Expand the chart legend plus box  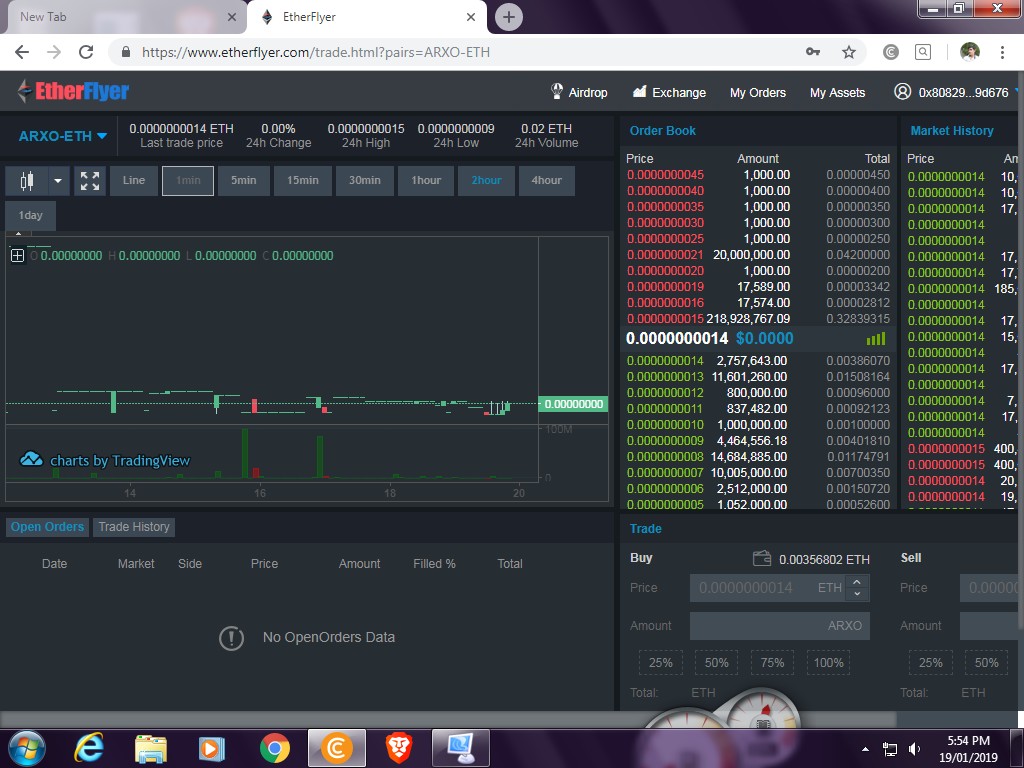[x=18, y=255]
